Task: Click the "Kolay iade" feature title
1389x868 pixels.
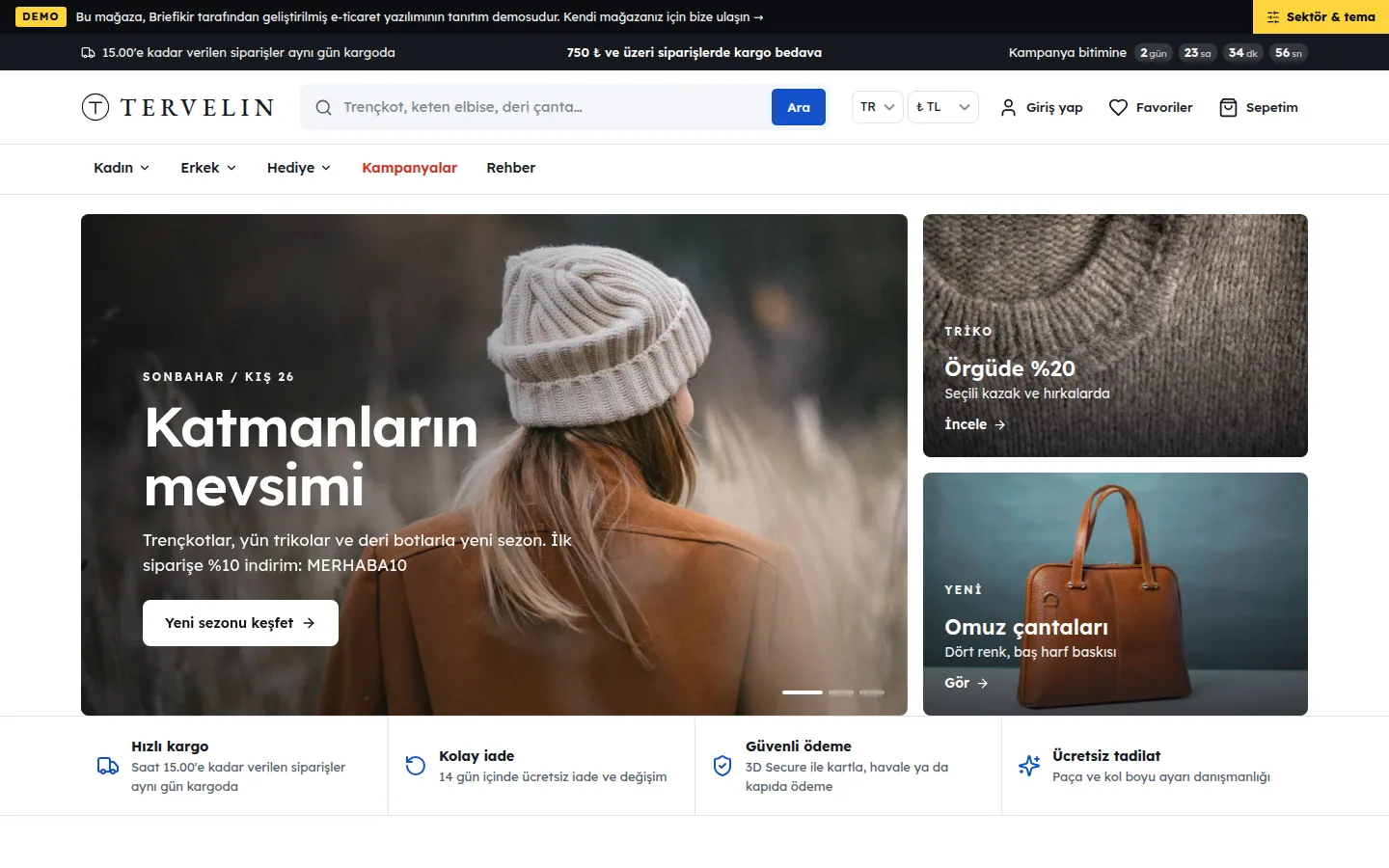Action: (x=477, y=756)
